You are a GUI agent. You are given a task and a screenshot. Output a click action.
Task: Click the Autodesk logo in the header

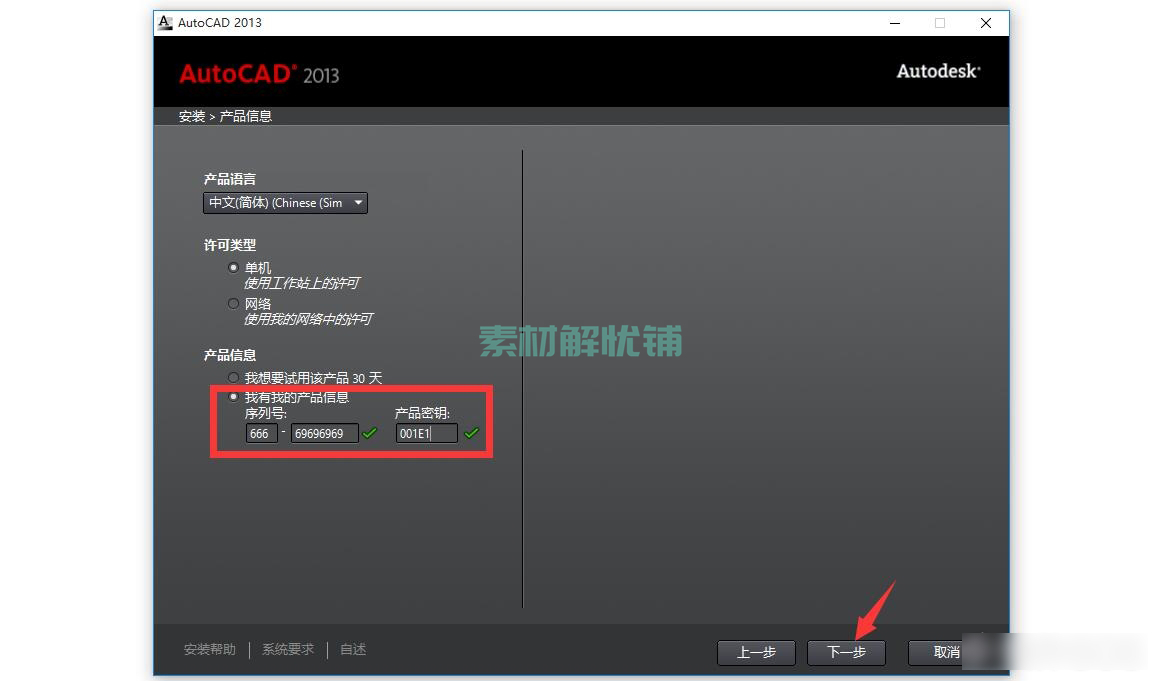coord(938,71)
